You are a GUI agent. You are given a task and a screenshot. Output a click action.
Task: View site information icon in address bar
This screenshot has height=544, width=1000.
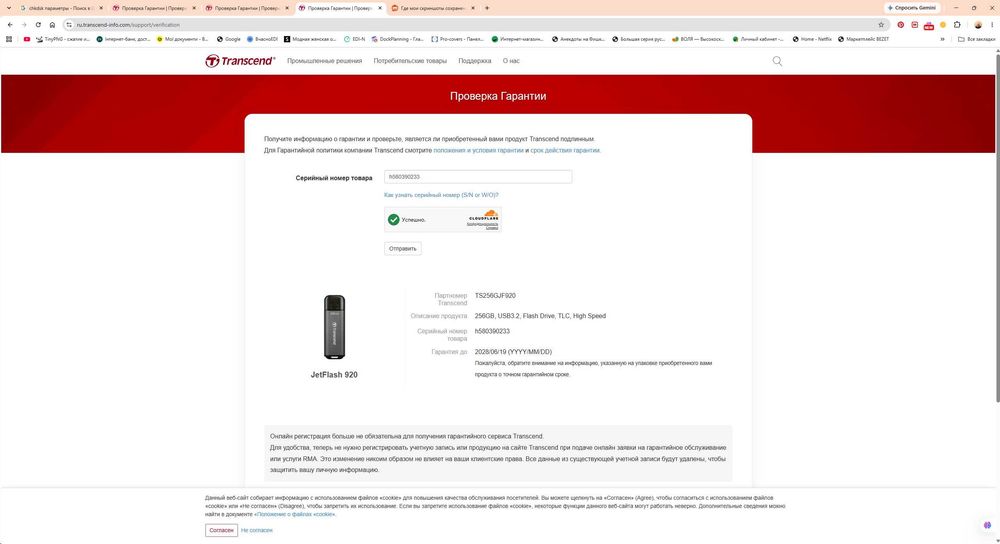point(70,25)
